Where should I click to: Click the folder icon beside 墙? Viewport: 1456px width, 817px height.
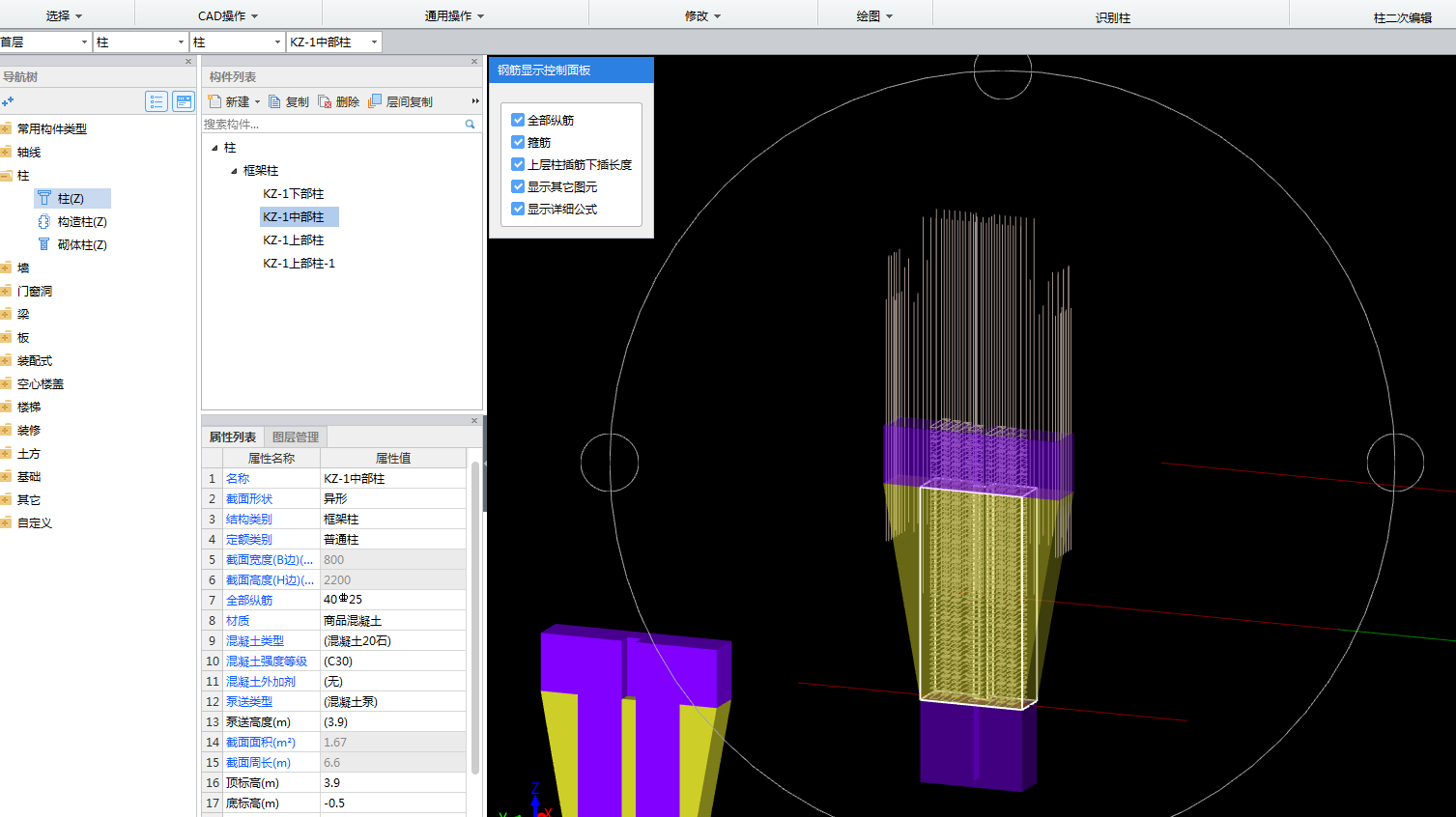(x=6, y=268)
